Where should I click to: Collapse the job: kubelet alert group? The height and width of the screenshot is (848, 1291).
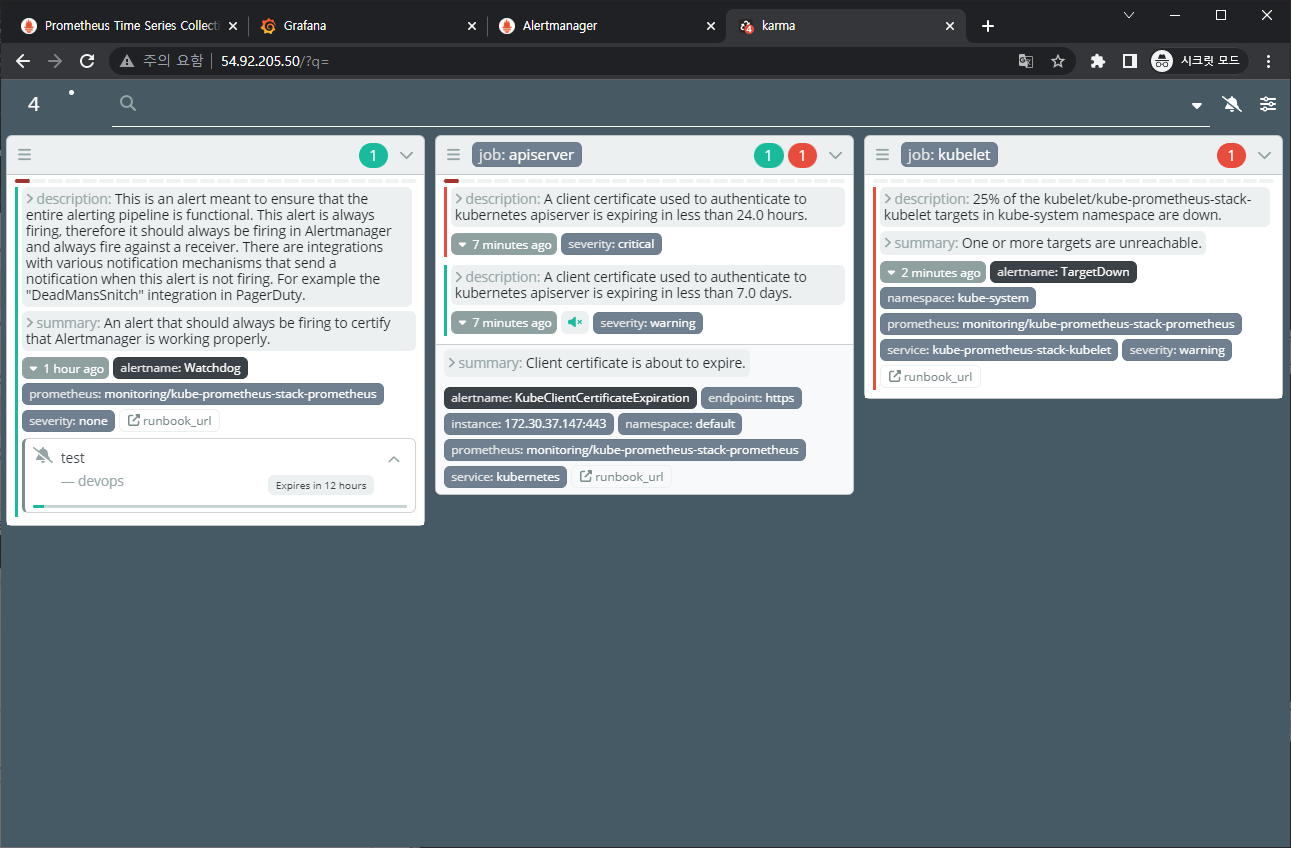(x=1264, y=155)
